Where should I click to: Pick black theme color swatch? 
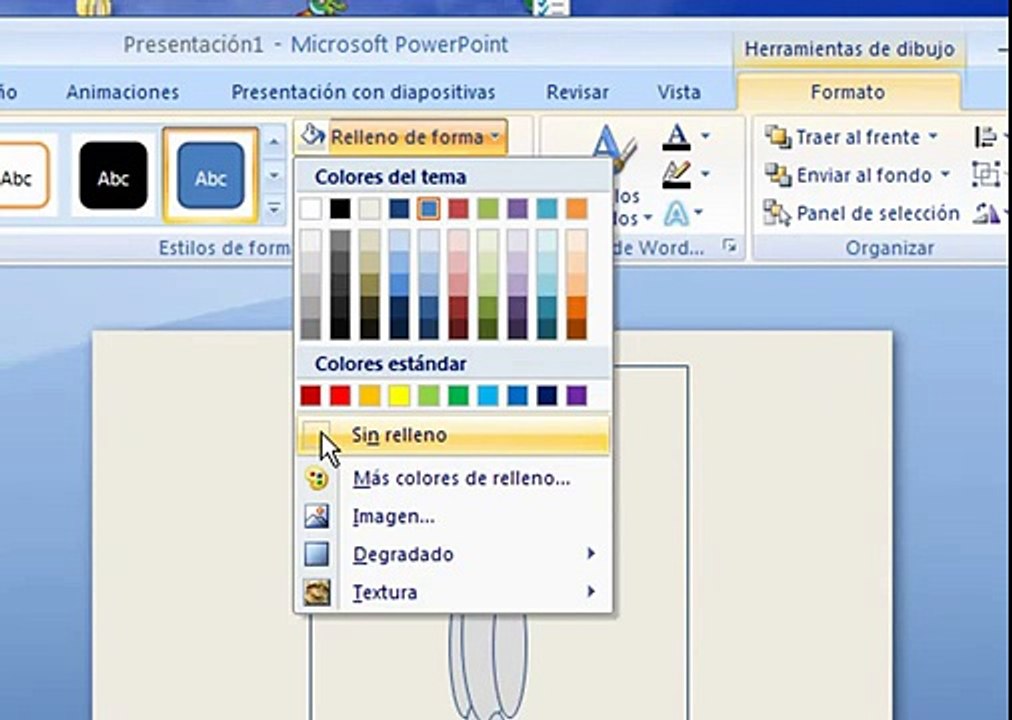click(340, 208)
